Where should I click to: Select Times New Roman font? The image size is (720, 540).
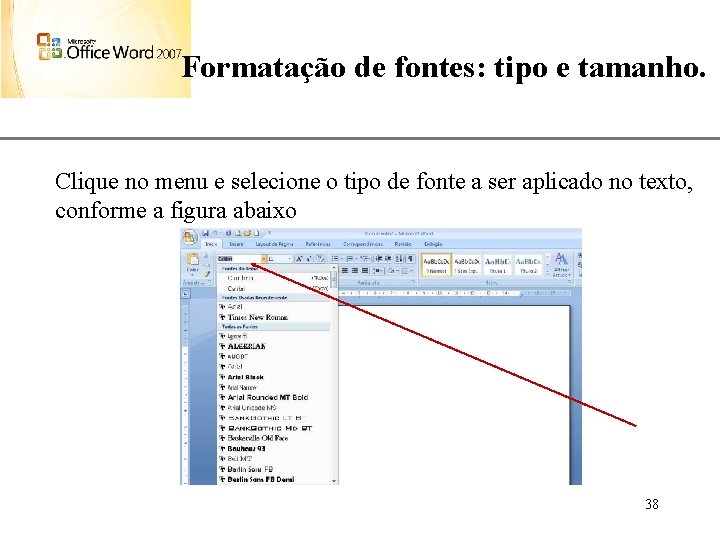pyautogui.click(x=274, y=317)
